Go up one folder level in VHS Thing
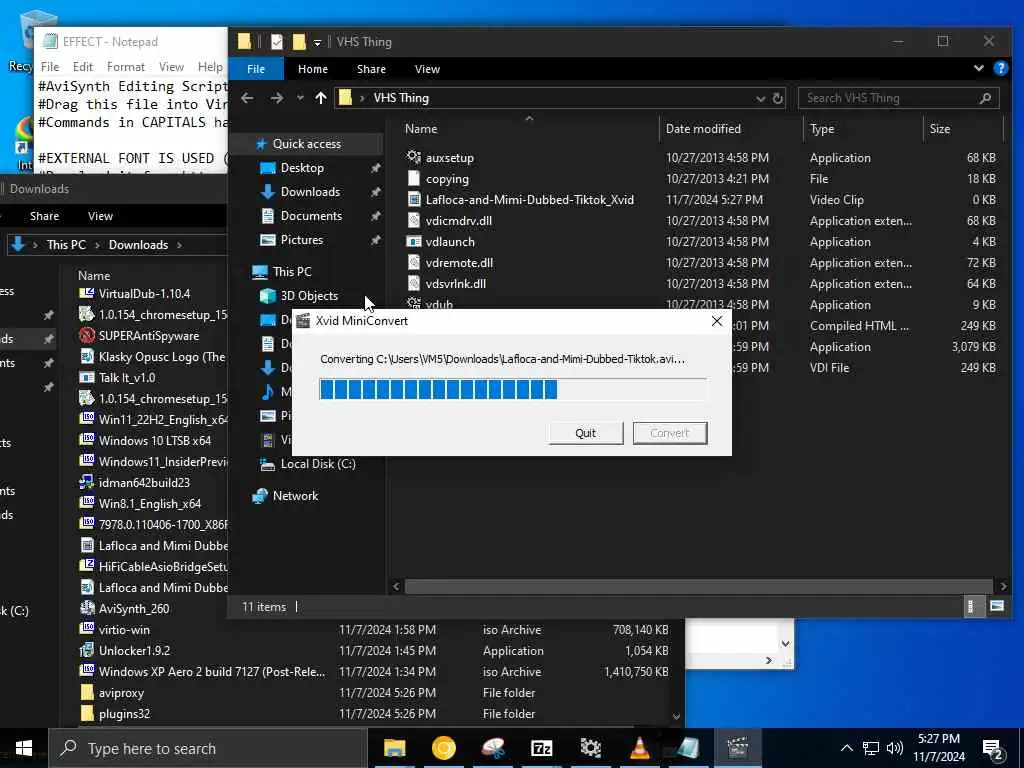This screenshot has width=1024, height=768. click(321, 98)
